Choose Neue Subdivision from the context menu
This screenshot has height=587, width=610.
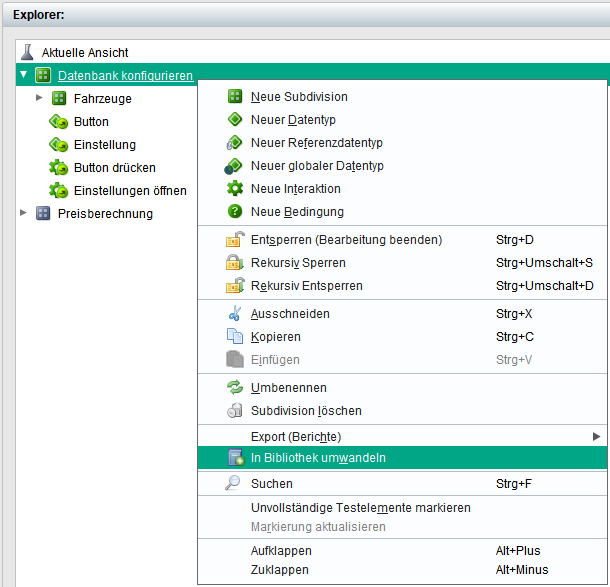coord(402,96)
